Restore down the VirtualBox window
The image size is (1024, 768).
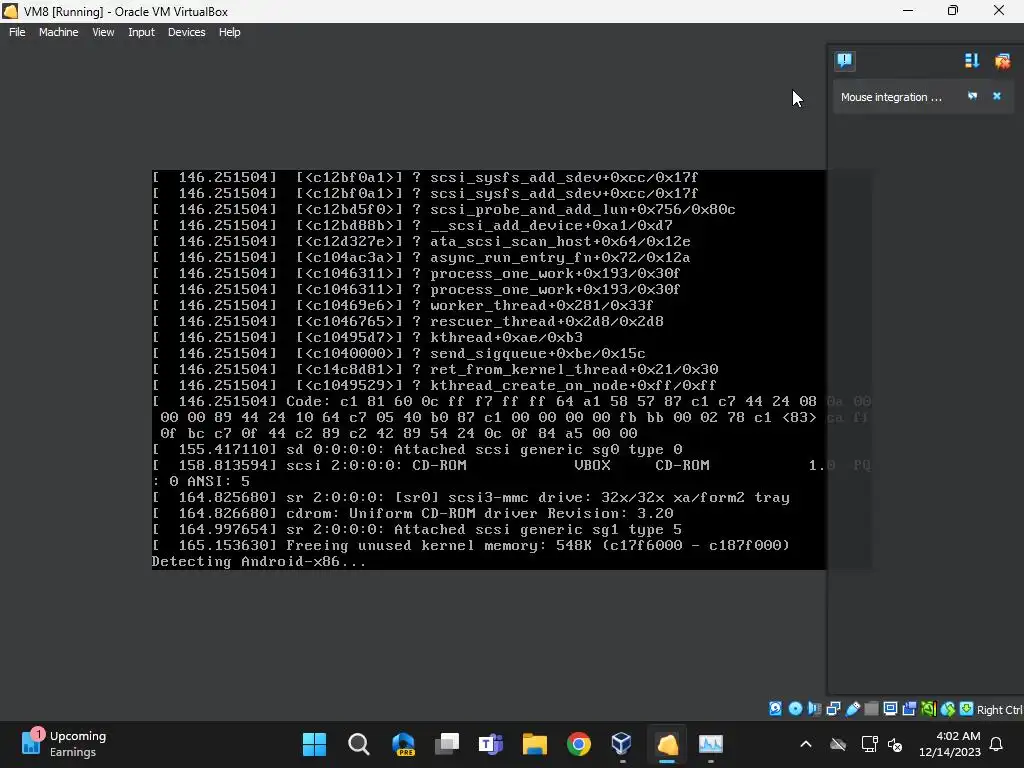point(953,10)
